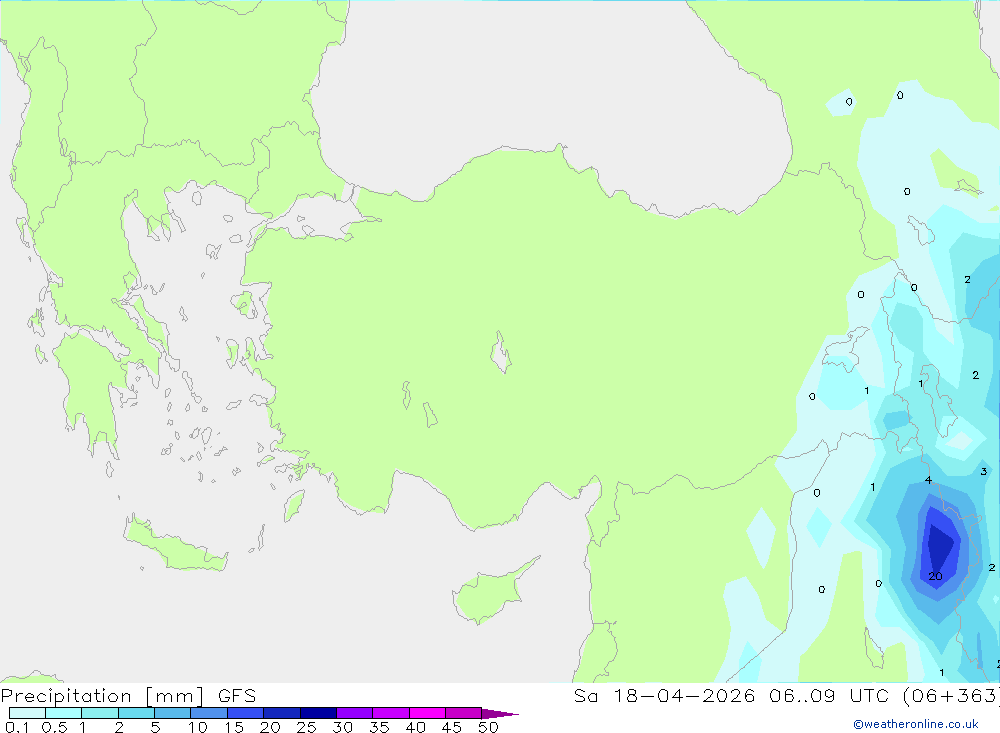Image resolution: width=1000 pixels, height=733 pixels.
Task: Click the '35' legend scale value
Action: (379, 727)
